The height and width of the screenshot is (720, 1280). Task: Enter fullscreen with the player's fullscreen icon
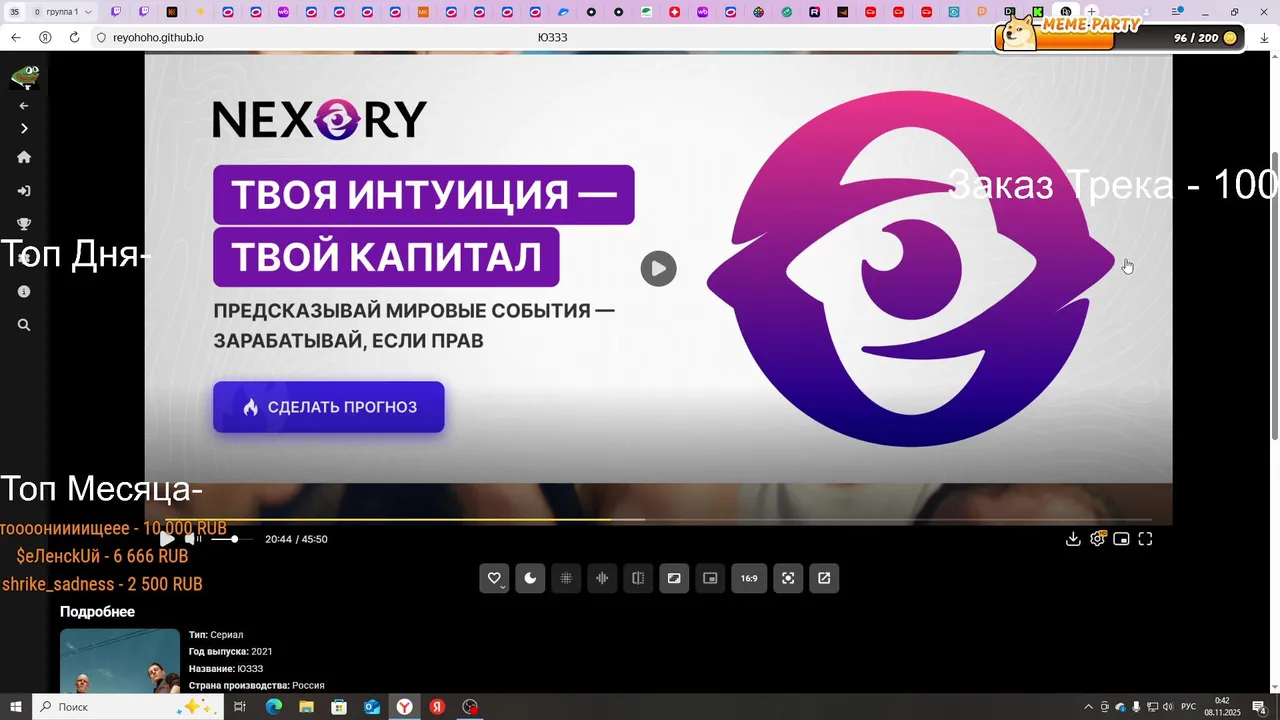(1146, 539)
